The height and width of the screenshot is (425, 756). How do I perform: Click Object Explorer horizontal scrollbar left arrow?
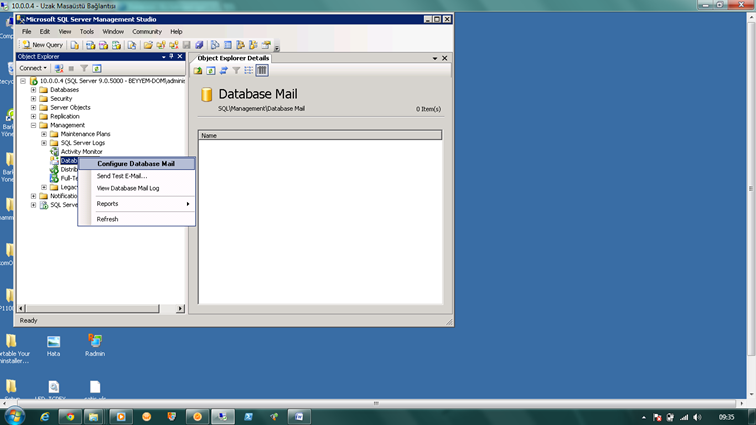(21, 308)
